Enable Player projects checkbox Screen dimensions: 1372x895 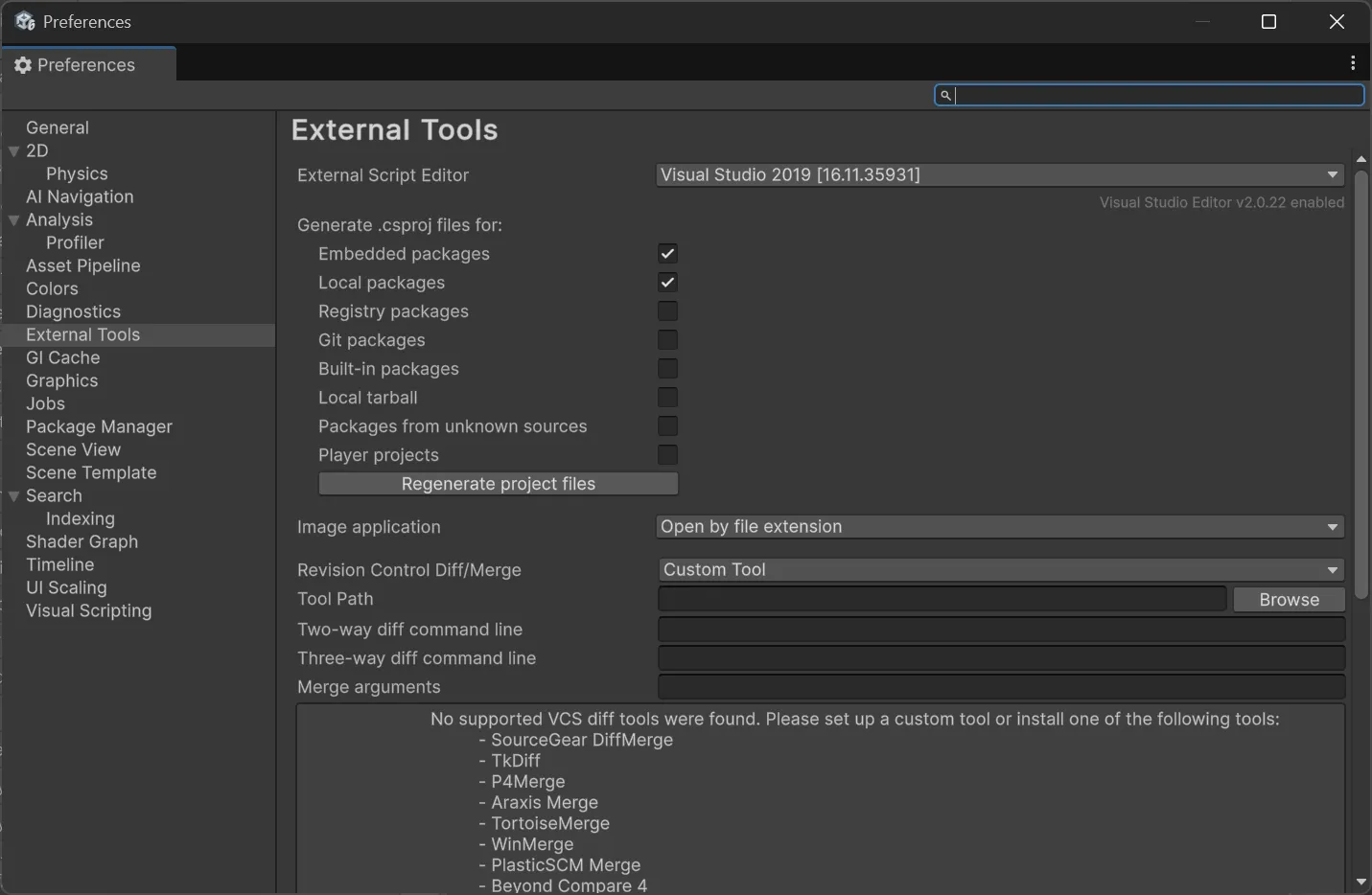pos(667,455)
